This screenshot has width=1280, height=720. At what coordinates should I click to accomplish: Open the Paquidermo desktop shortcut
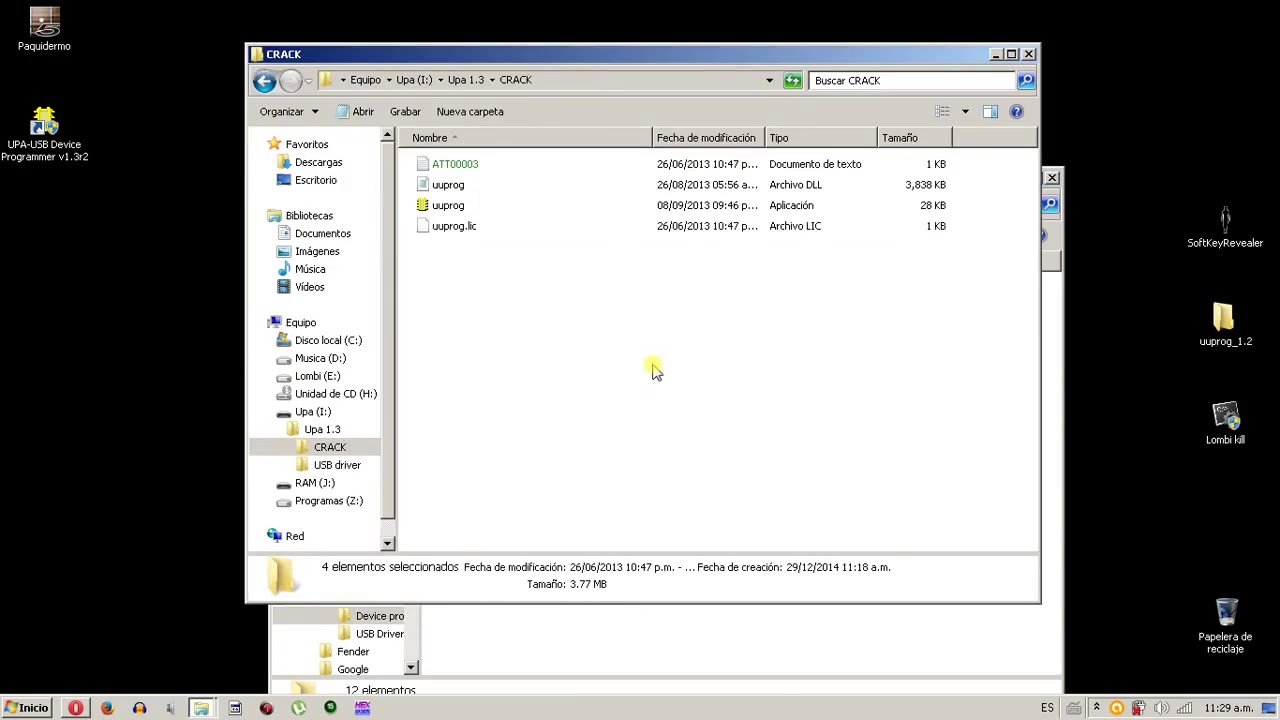pyautogui.click(x=44, y=30)
